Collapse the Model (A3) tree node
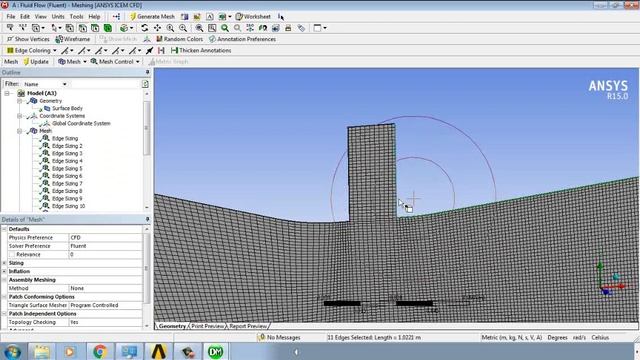 pyautogui.click(x=7, y=93)
